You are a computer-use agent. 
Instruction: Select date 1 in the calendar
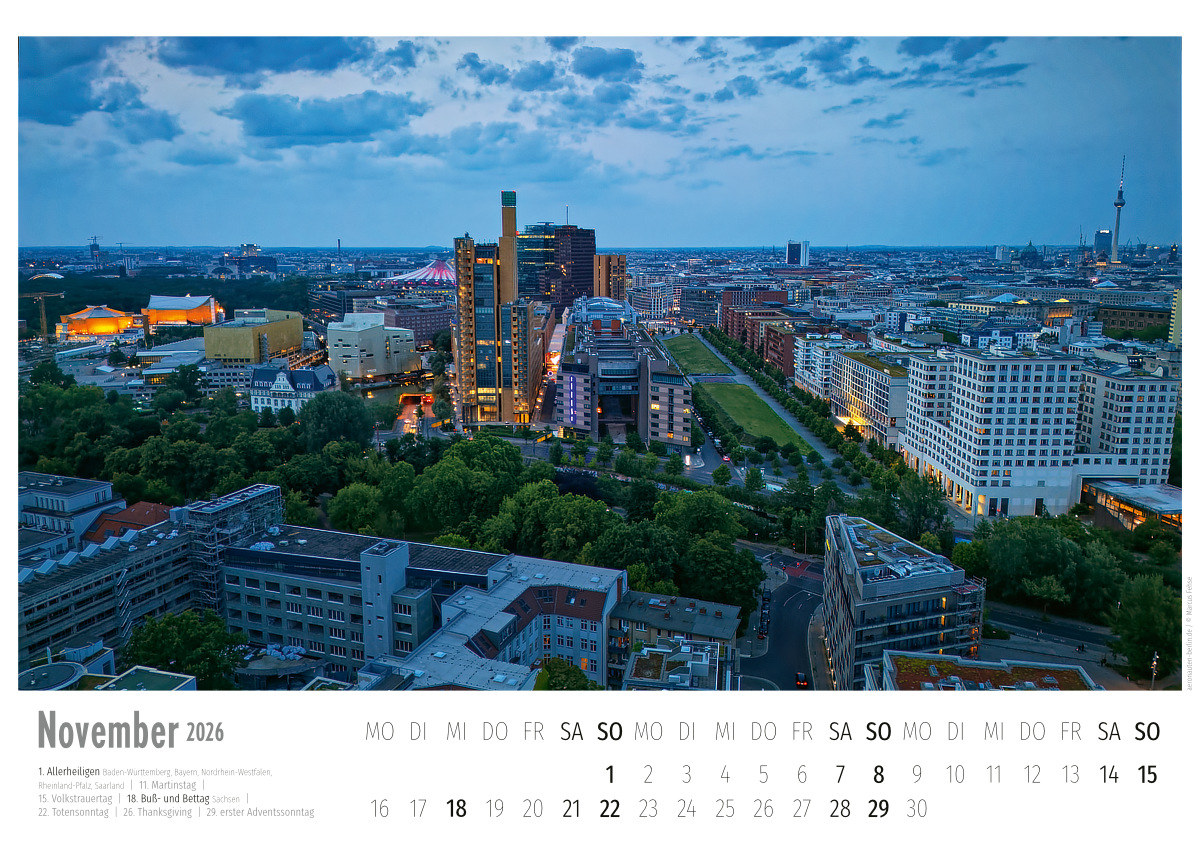click(x=610, y=774)
